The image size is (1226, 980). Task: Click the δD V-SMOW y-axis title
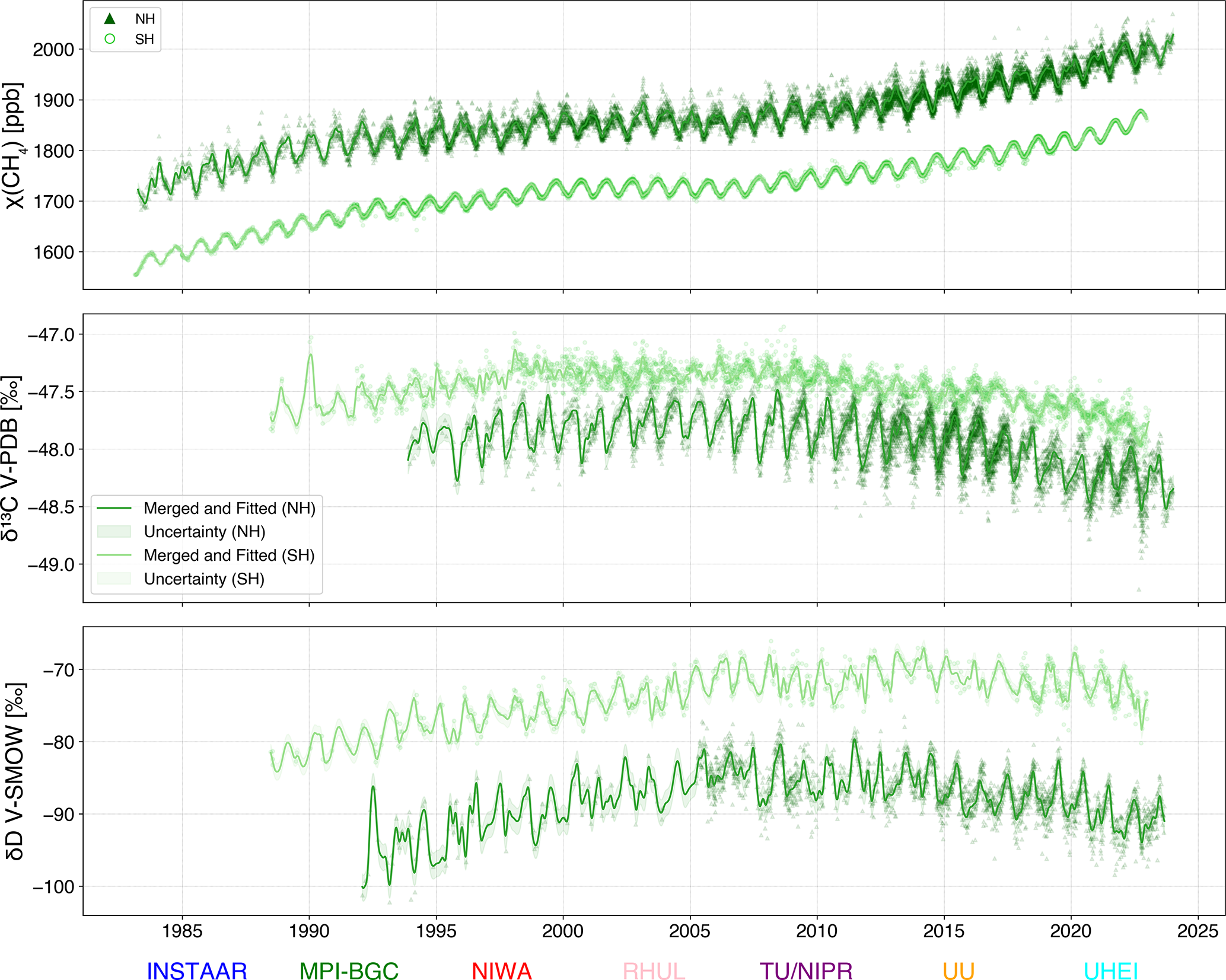point(14,771)
